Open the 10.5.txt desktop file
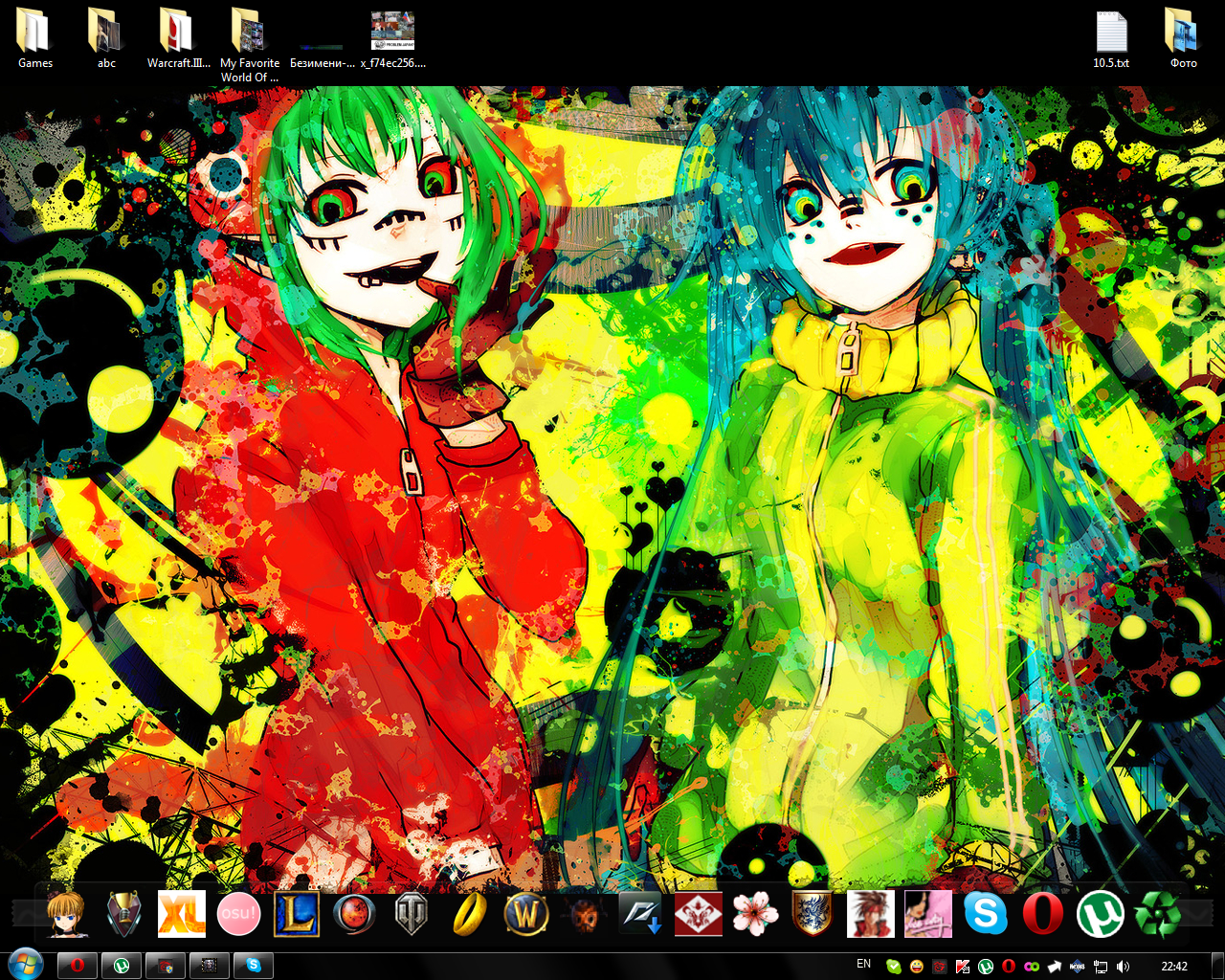 (1112, 33)
